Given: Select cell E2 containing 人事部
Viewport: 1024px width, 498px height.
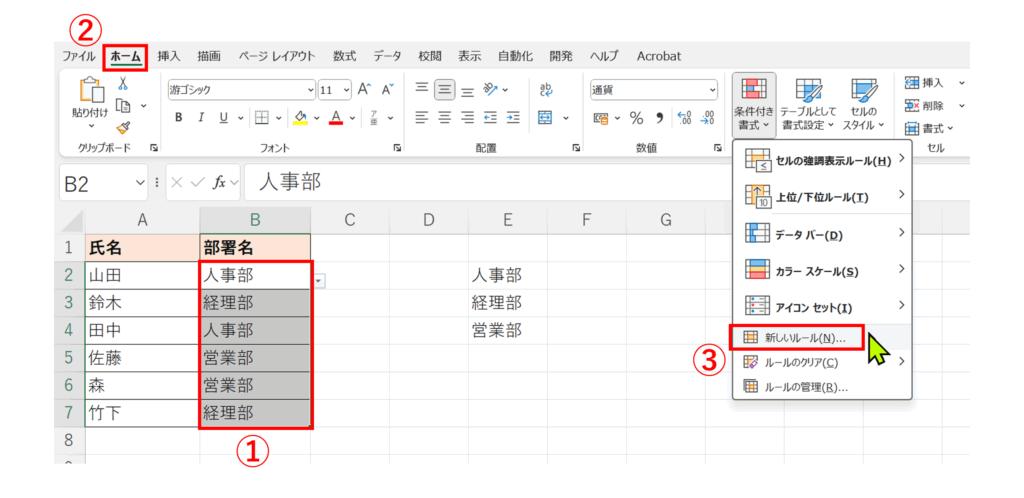Looking at the screenshot, I should coord(507,275).
